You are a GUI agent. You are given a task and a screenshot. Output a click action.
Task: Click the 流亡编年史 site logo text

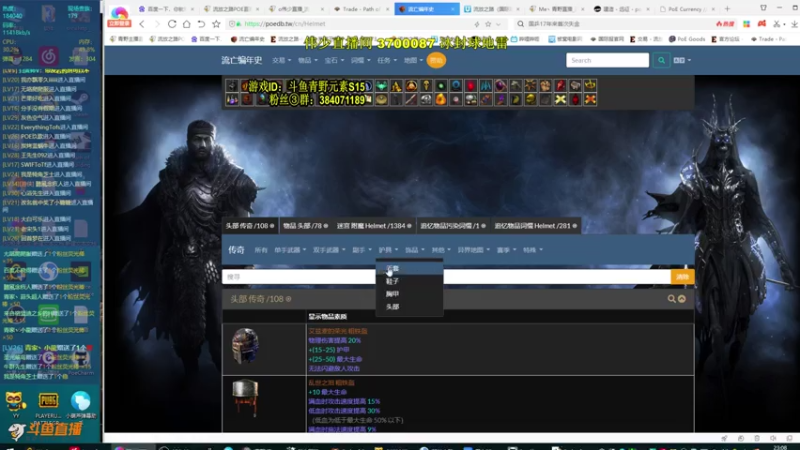[x=241, y=60]
